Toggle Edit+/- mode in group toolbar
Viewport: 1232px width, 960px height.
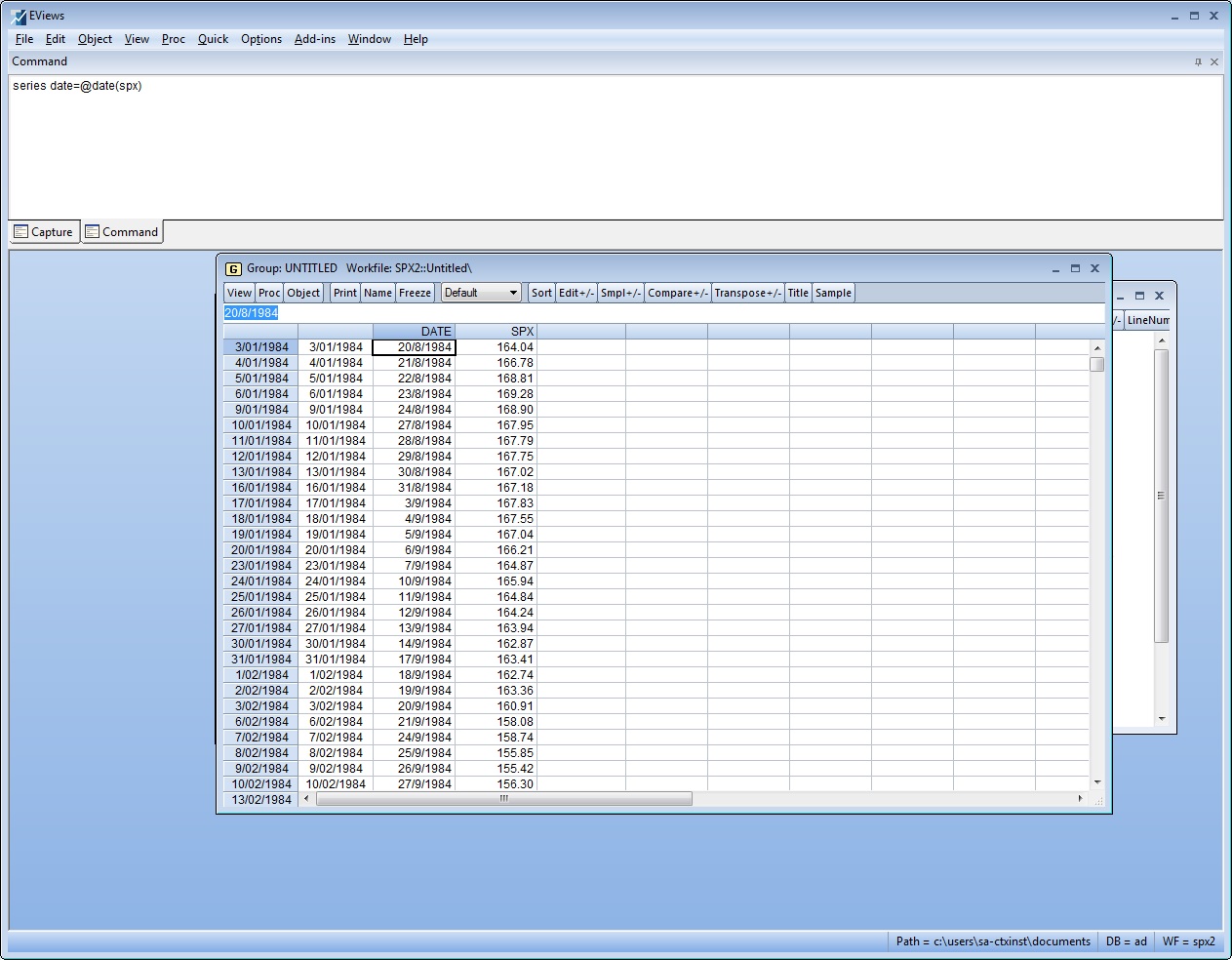point(576,293)
